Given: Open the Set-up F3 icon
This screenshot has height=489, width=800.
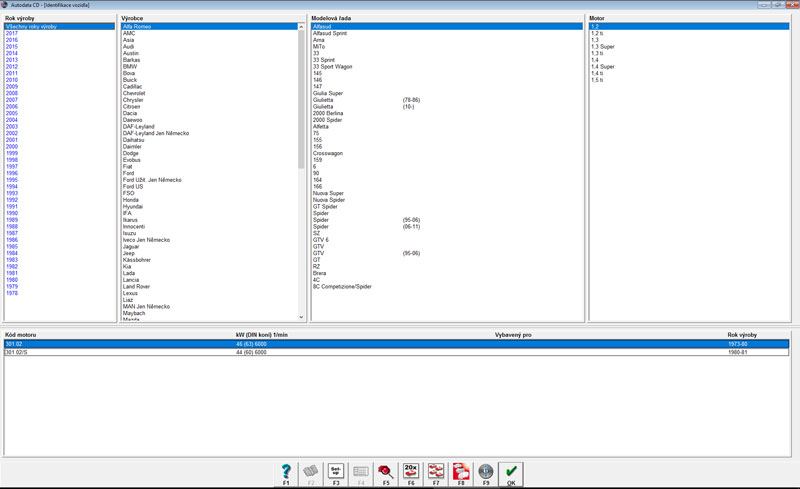Looking at the screenshot, I should coord(336,474).
